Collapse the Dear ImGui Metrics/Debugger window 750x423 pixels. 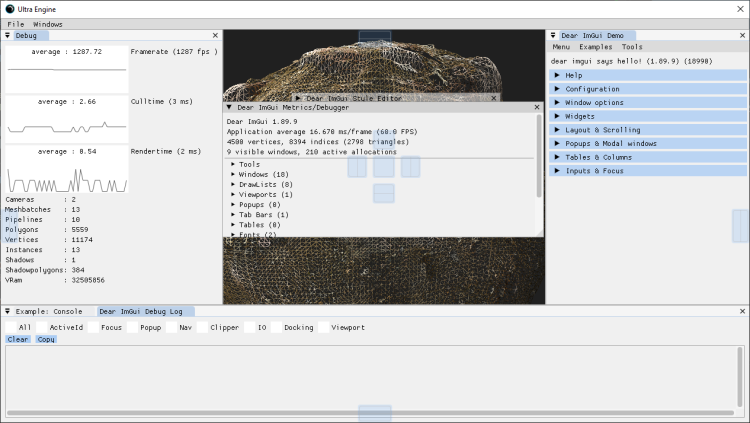[229, 107]
